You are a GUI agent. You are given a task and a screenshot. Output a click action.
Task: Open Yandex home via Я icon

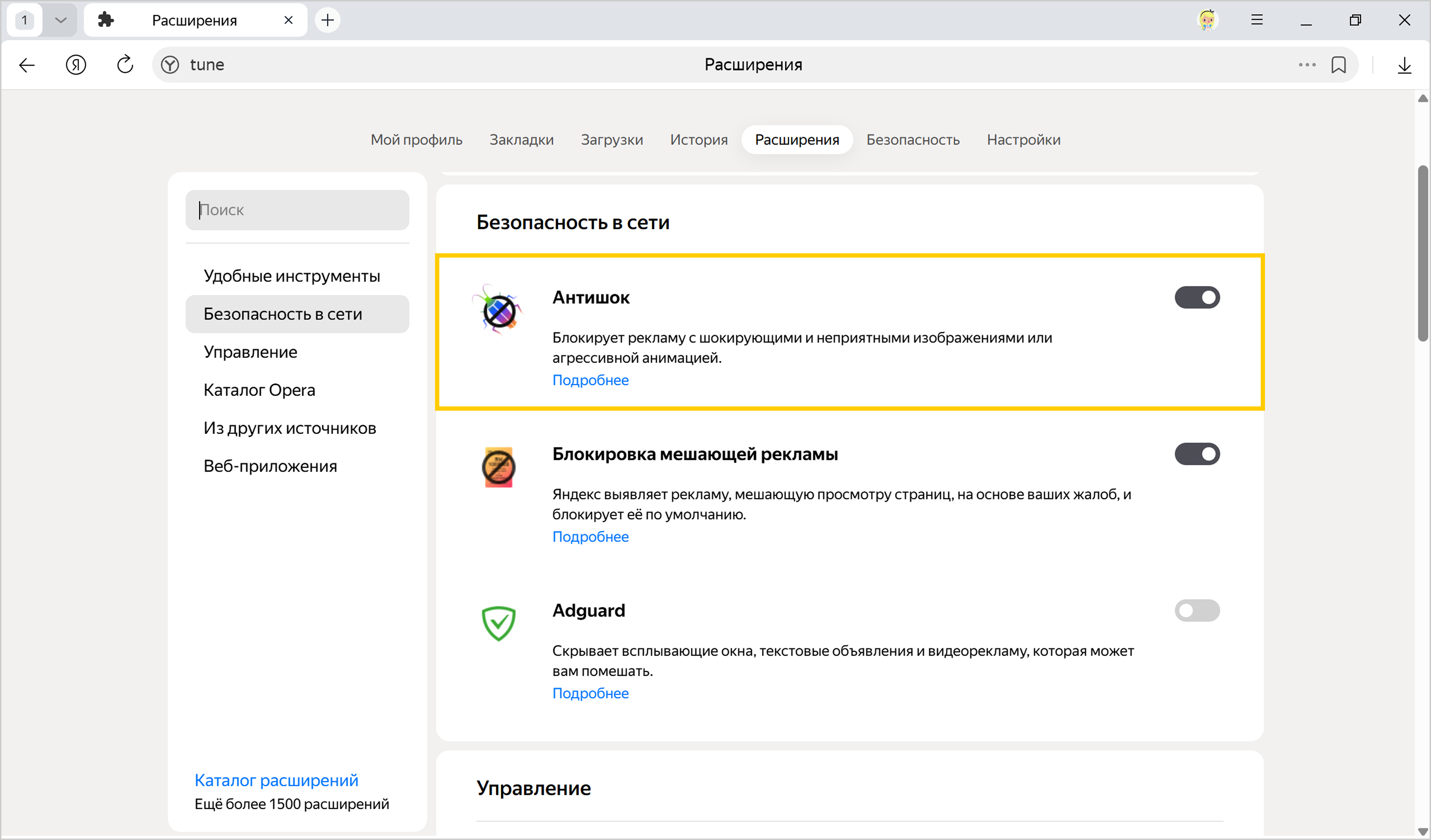[75, 65]
